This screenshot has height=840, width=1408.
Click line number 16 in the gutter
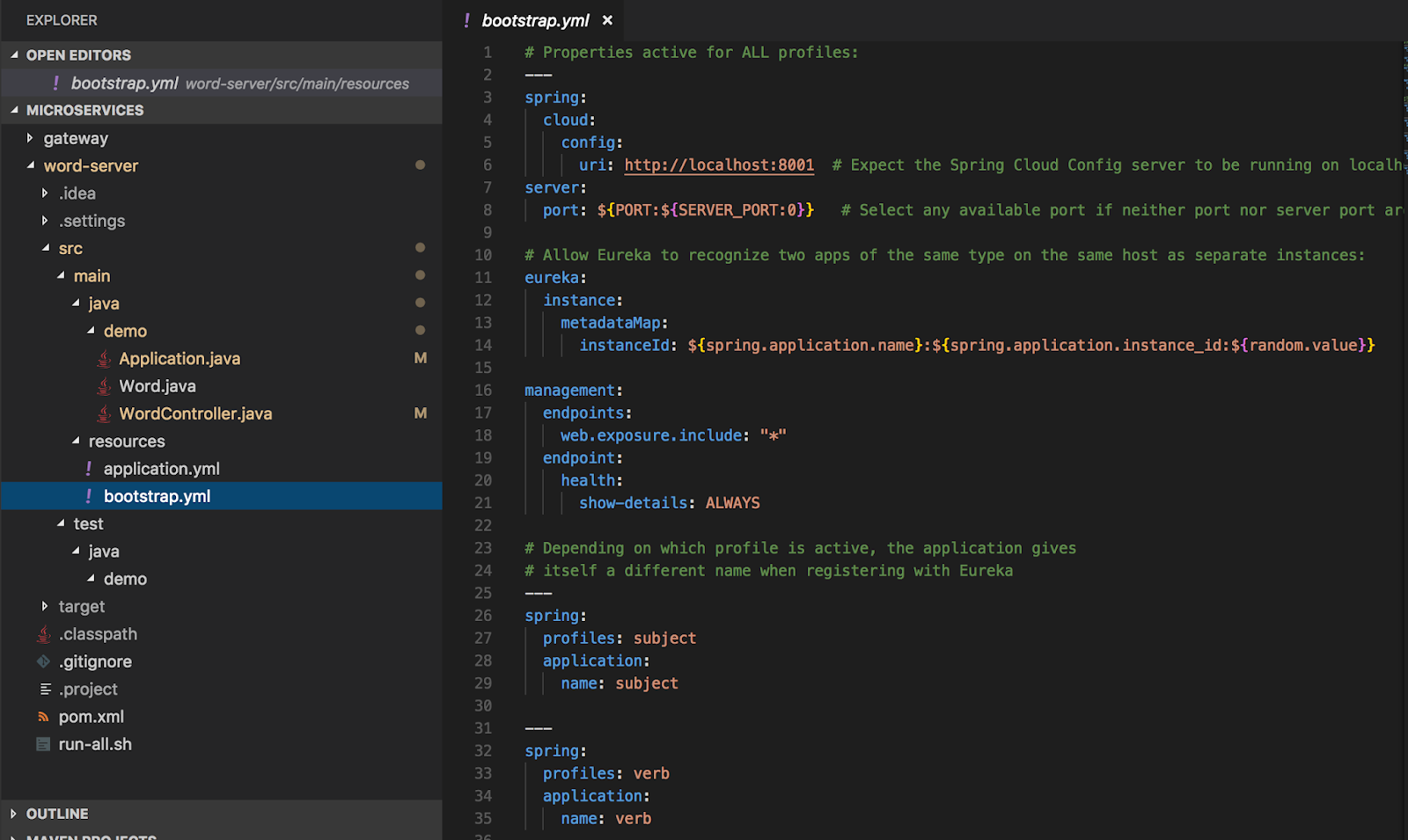(x=483, y=390)
